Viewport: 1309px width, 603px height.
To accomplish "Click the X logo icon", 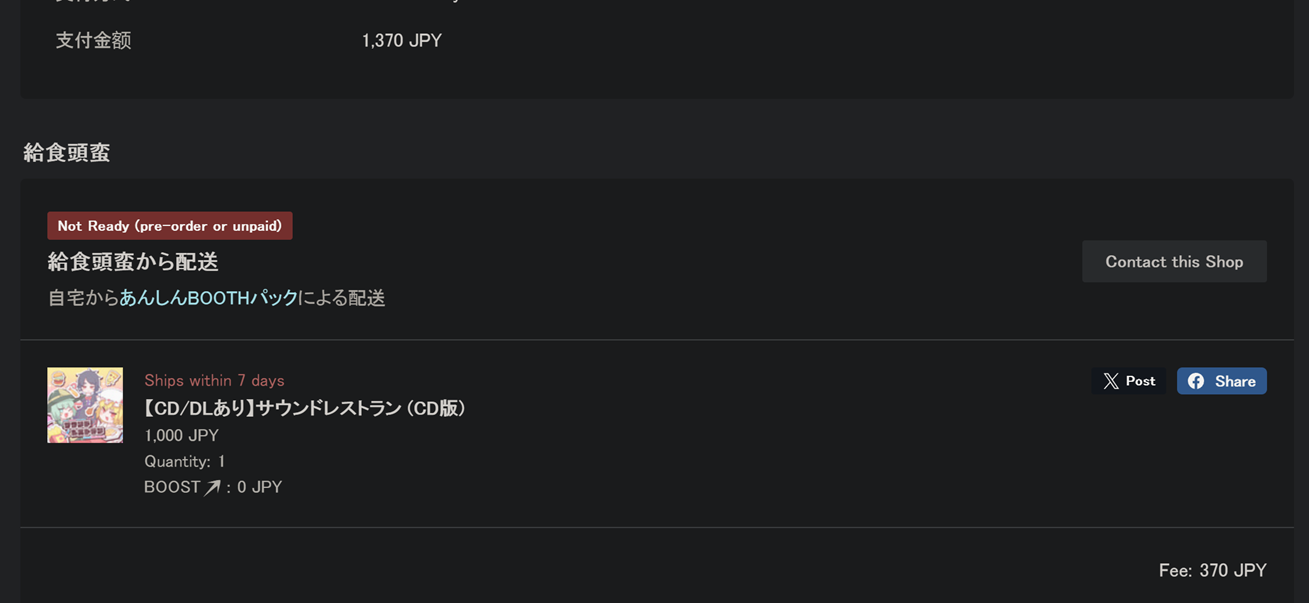I will point(1111,381).
